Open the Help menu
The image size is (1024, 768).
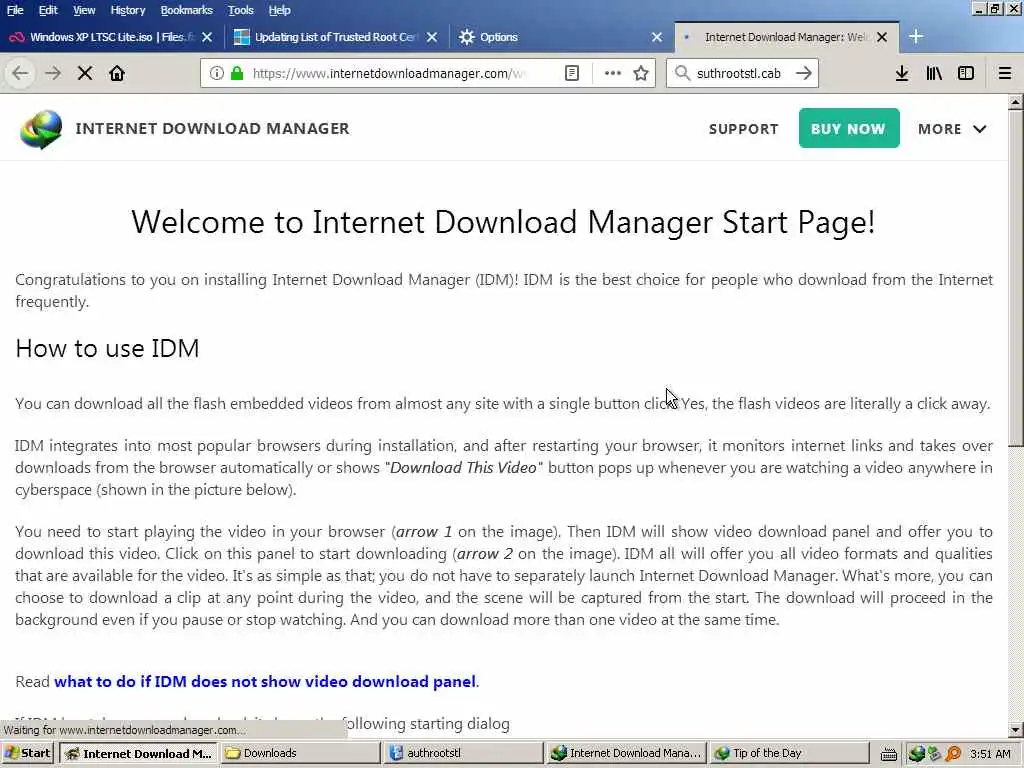[280, 10]
